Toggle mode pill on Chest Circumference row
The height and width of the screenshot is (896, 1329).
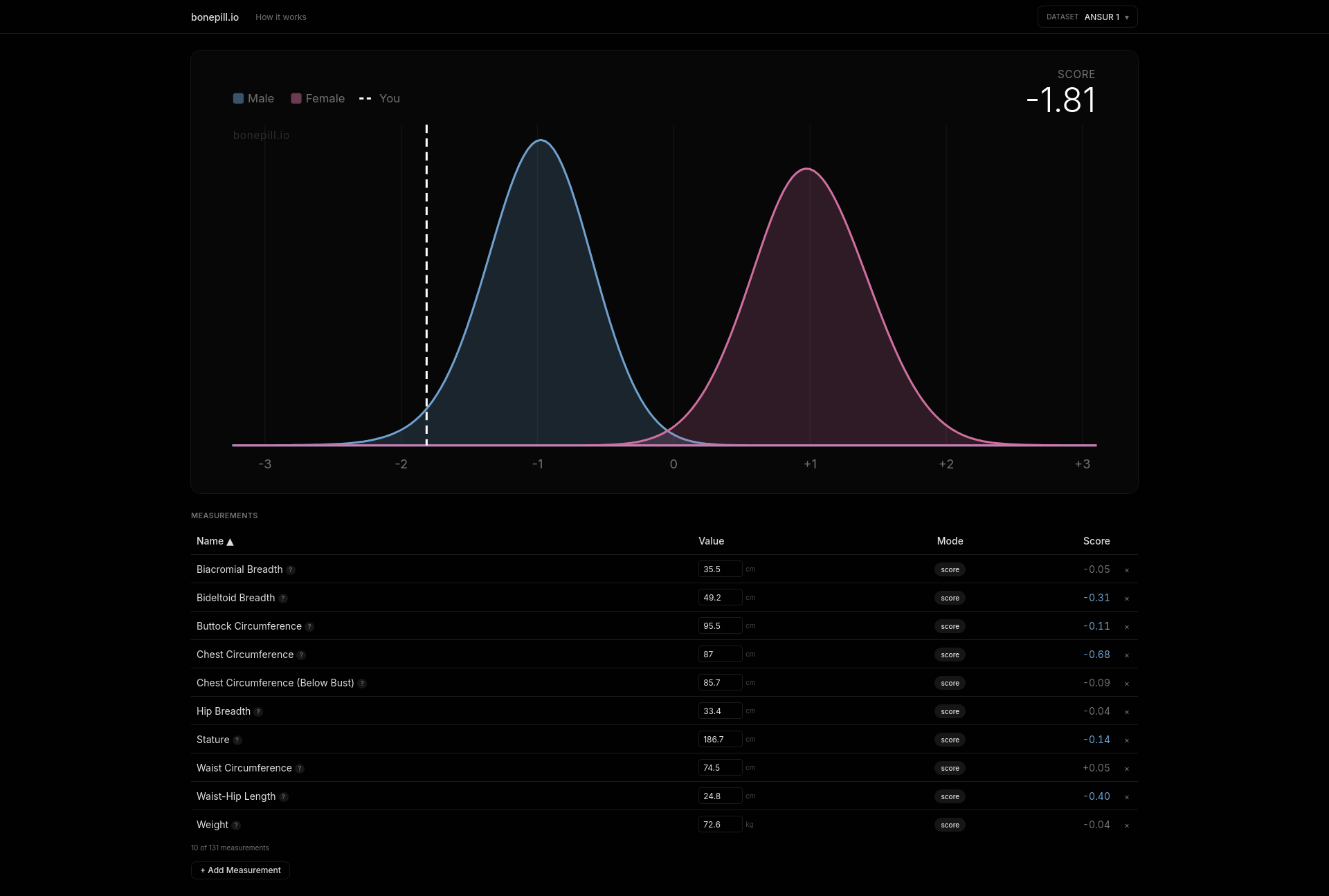point(950,655)
